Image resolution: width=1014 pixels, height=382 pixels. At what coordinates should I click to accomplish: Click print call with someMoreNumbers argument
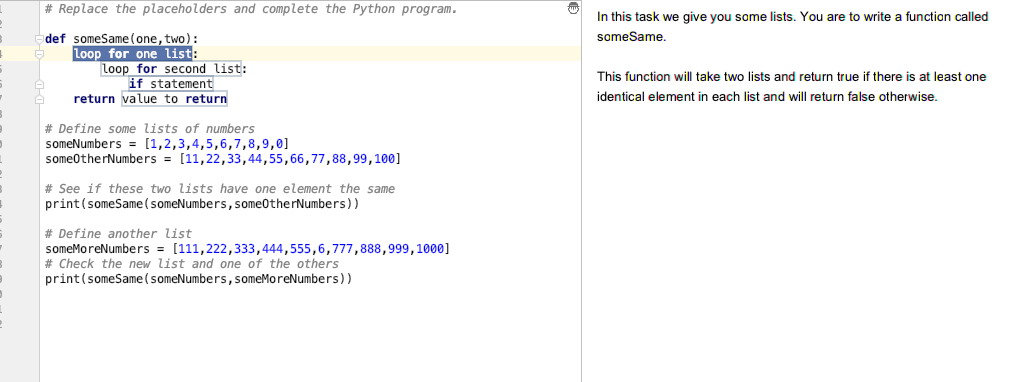199,279
